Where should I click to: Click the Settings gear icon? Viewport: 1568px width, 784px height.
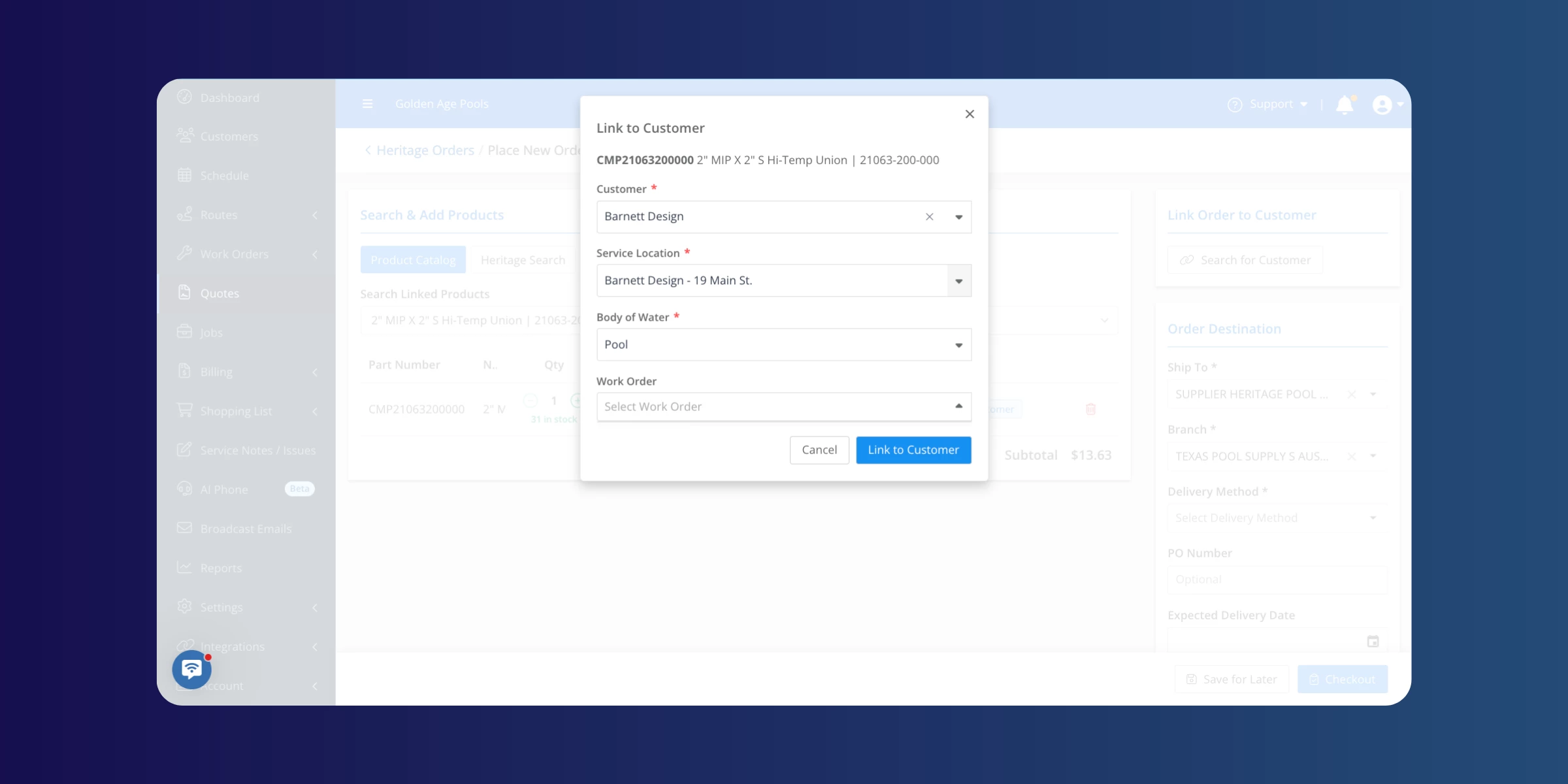[x=184, y=606]
